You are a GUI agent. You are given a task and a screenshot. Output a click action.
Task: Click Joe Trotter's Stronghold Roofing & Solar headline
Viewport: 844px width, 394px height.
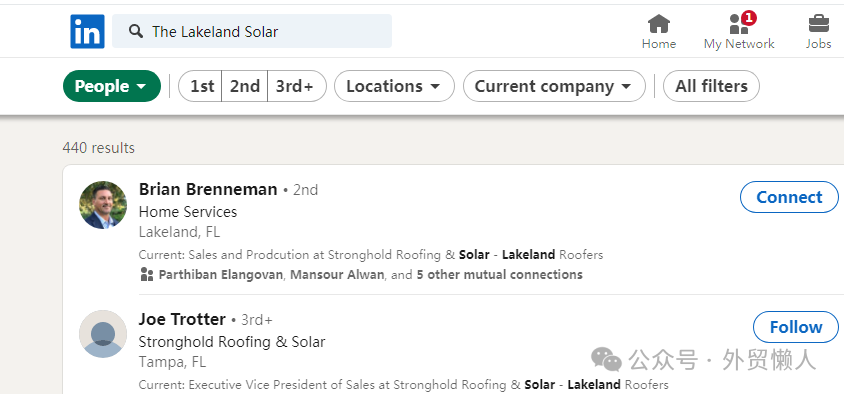pos(232,342)
